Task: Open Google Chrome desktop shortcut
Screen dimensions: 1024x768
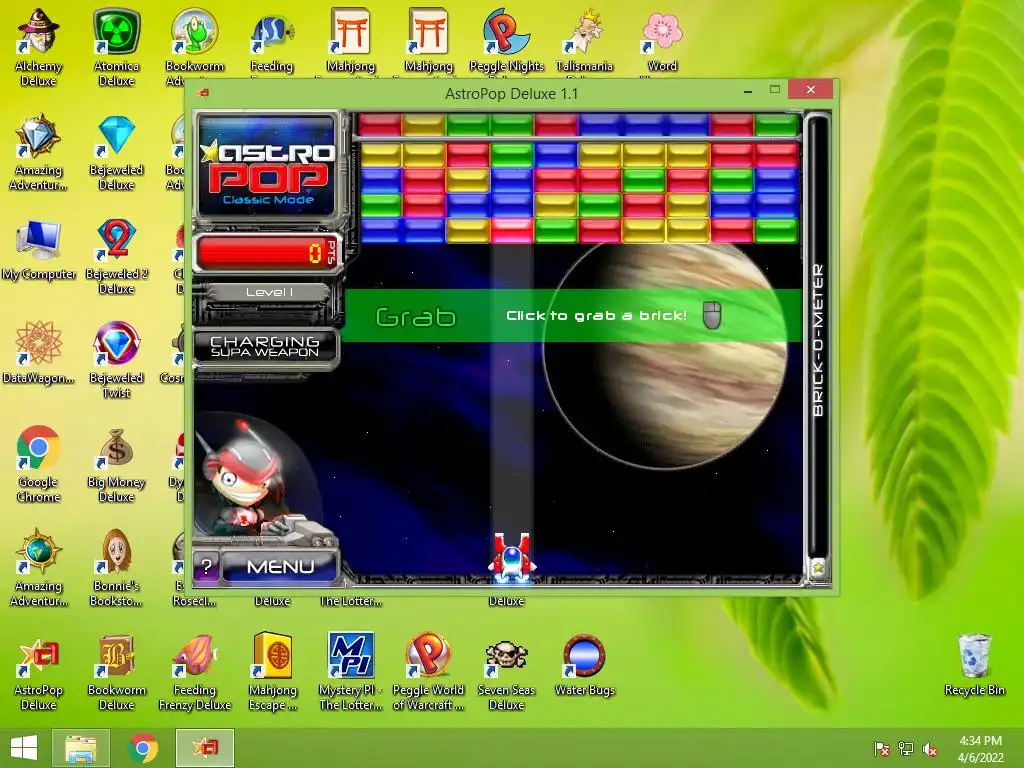Action: tap(39, 464)
